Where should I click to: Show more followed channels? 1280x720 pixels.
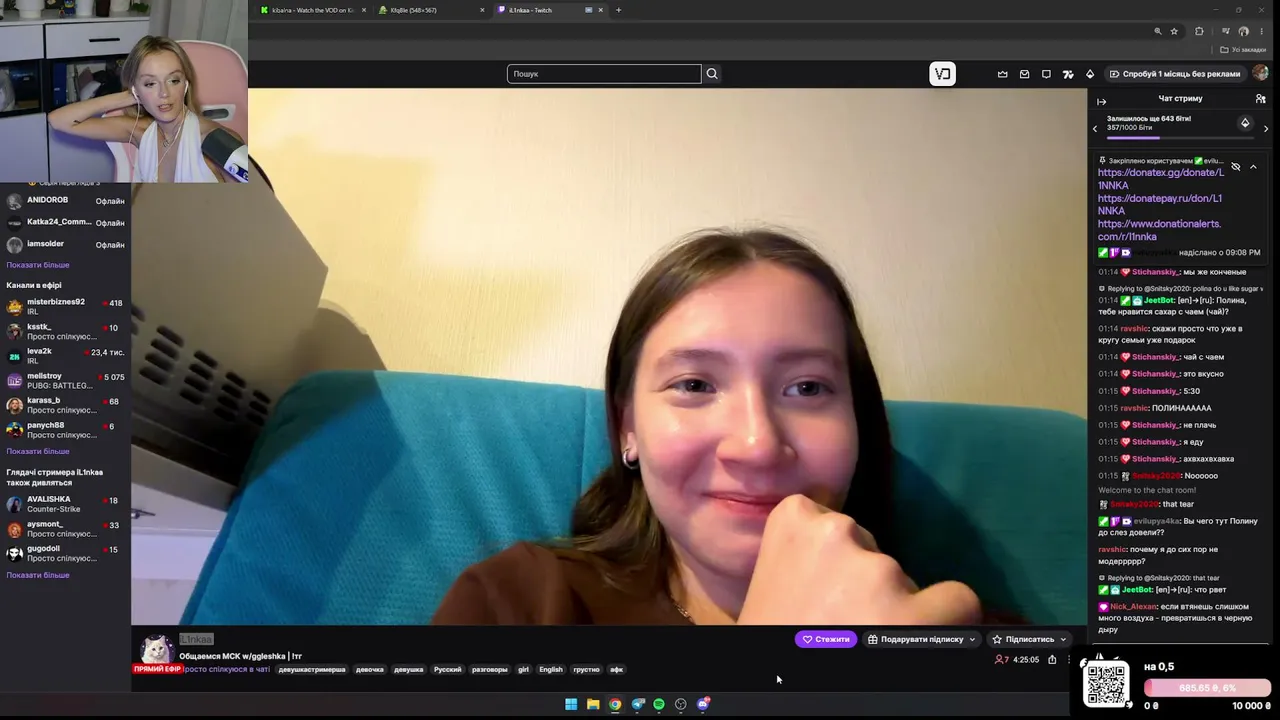[x=38, y=265]
